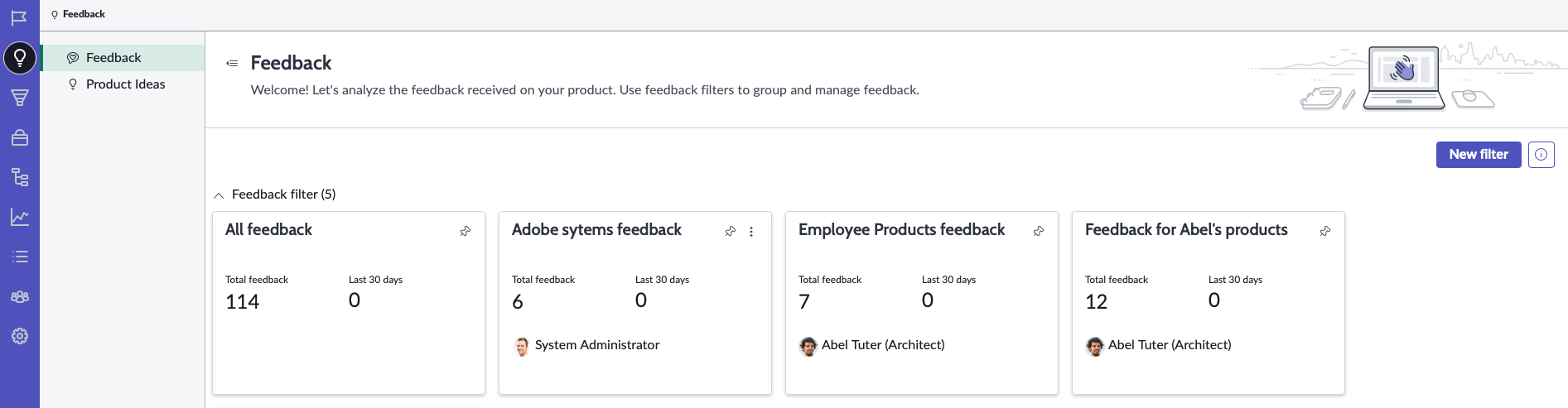Open the funnel icon in left rail
1568x408 pixels.
pyautogui.click(x=20, y=98)
